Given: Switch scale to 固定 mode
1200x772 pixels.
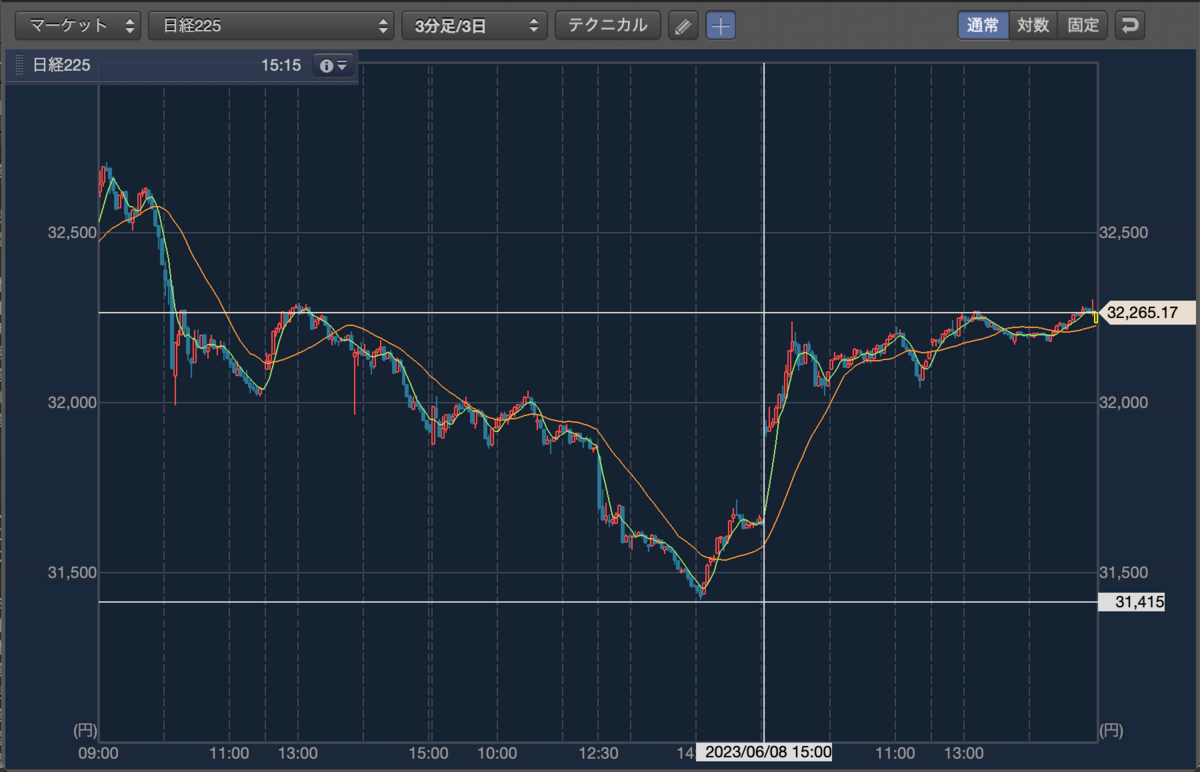Looking at the screenshot, I should coord(1083,26).
